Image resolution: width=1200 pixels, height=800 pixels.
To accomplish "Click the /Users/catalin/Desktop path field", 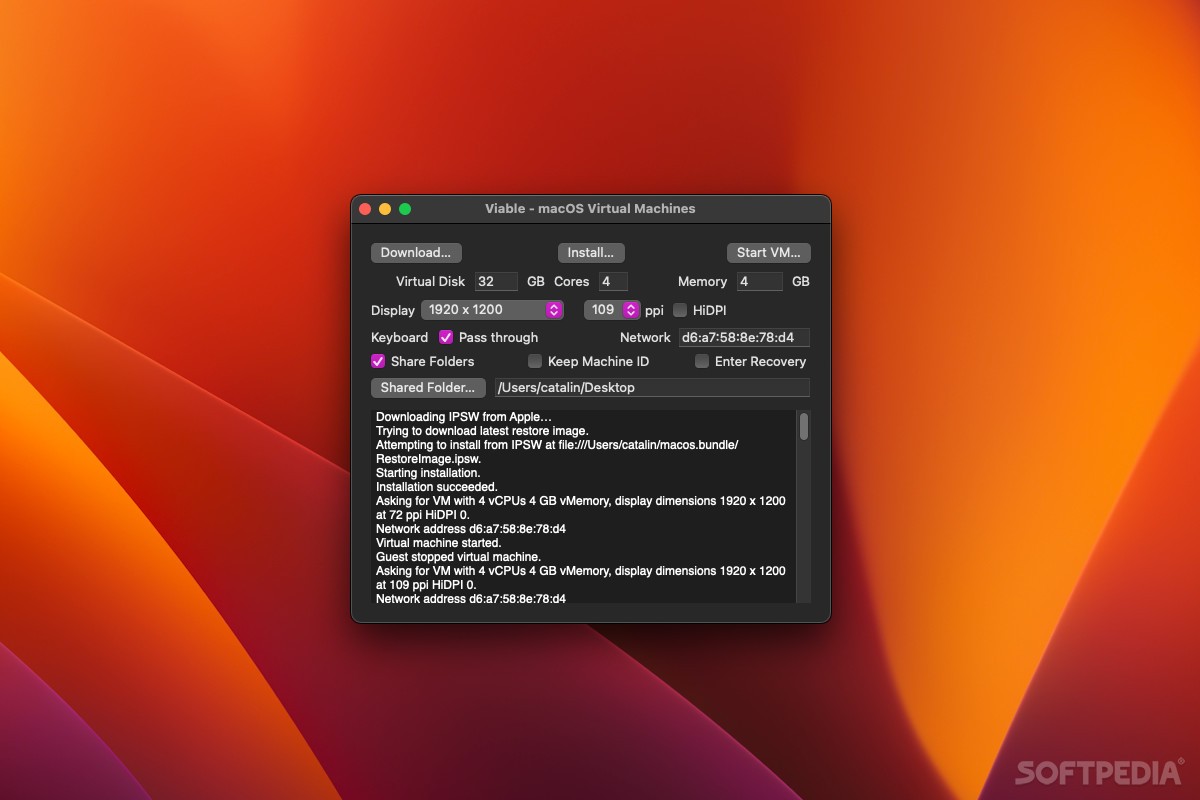I will point(652,387).
